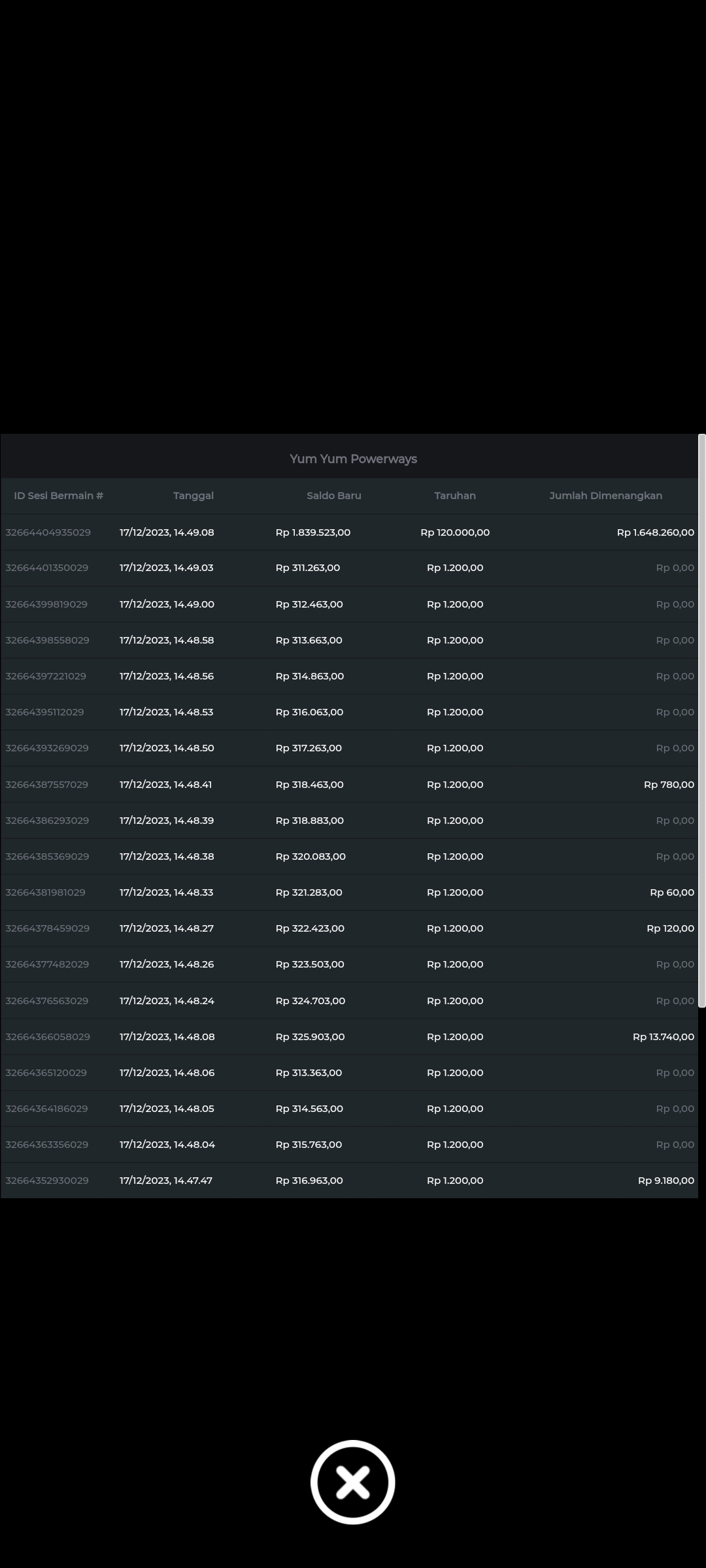Close the game history overlay with X icon
This screenshot has width=706, height=1568.
[352, 1482]
